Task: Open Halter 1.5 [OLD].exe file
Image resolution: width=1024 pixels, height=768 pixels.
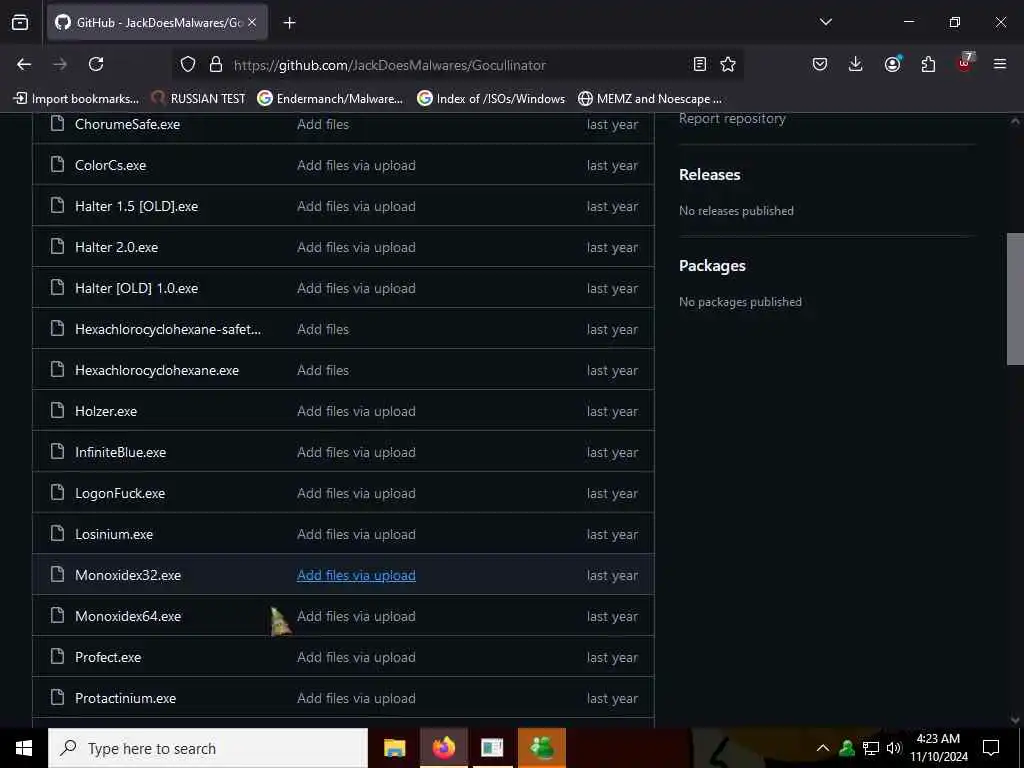Action: pos(136,206)
